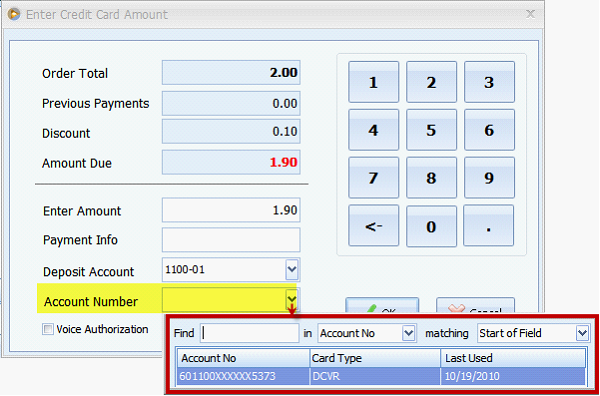Open the Deposit Account dropdown arrow
This screenshot has height=396, width=600.
pos(292,270)
